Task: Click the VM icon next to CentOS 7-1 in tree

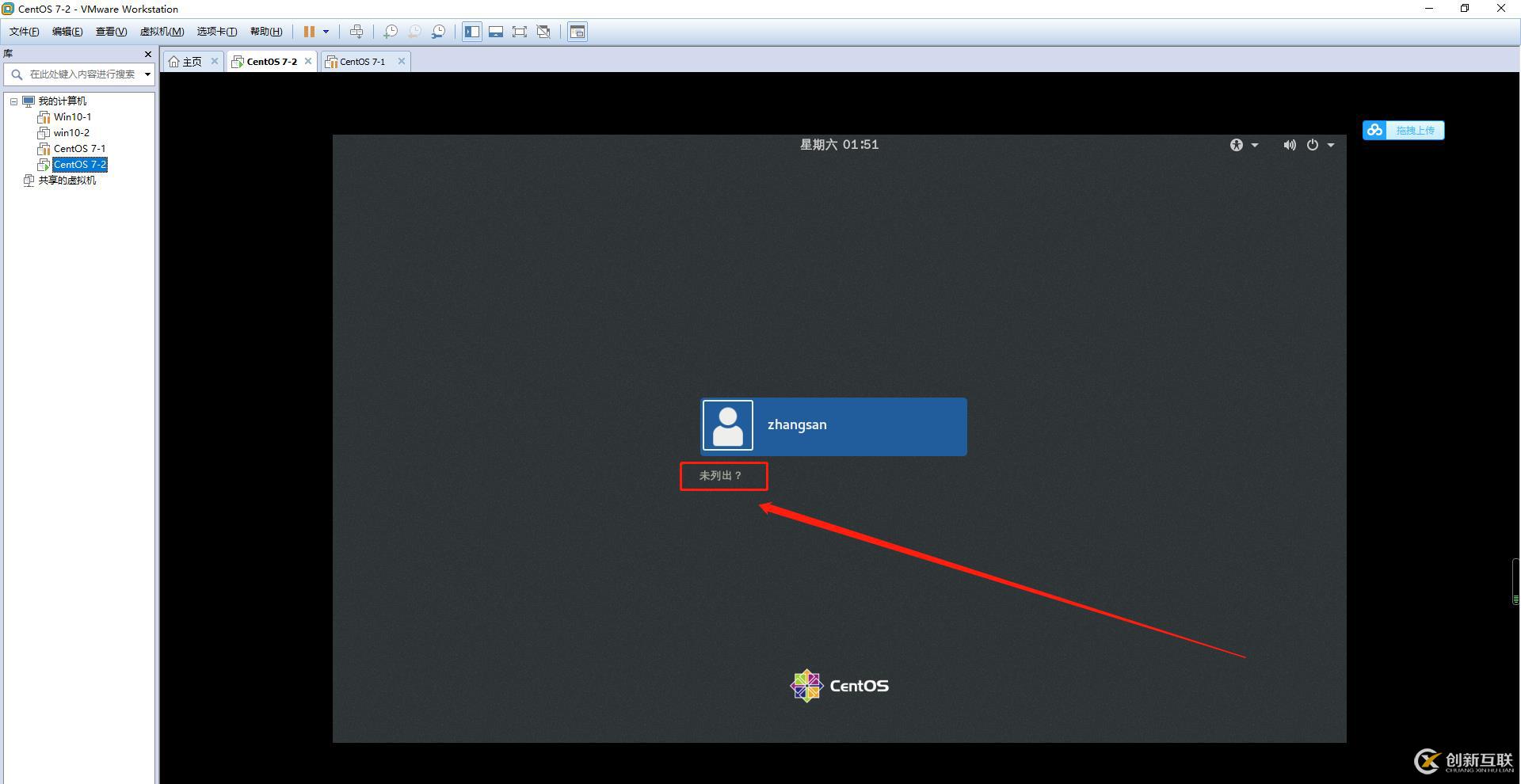Action: coord(44,149)
